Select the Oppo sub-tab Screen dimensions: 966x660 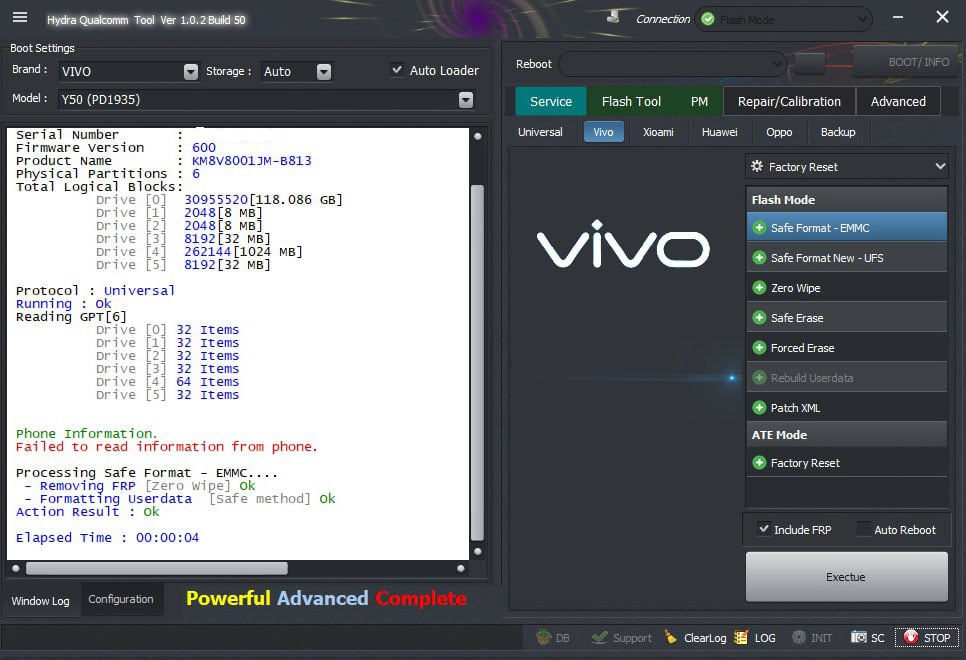point(779,132)
